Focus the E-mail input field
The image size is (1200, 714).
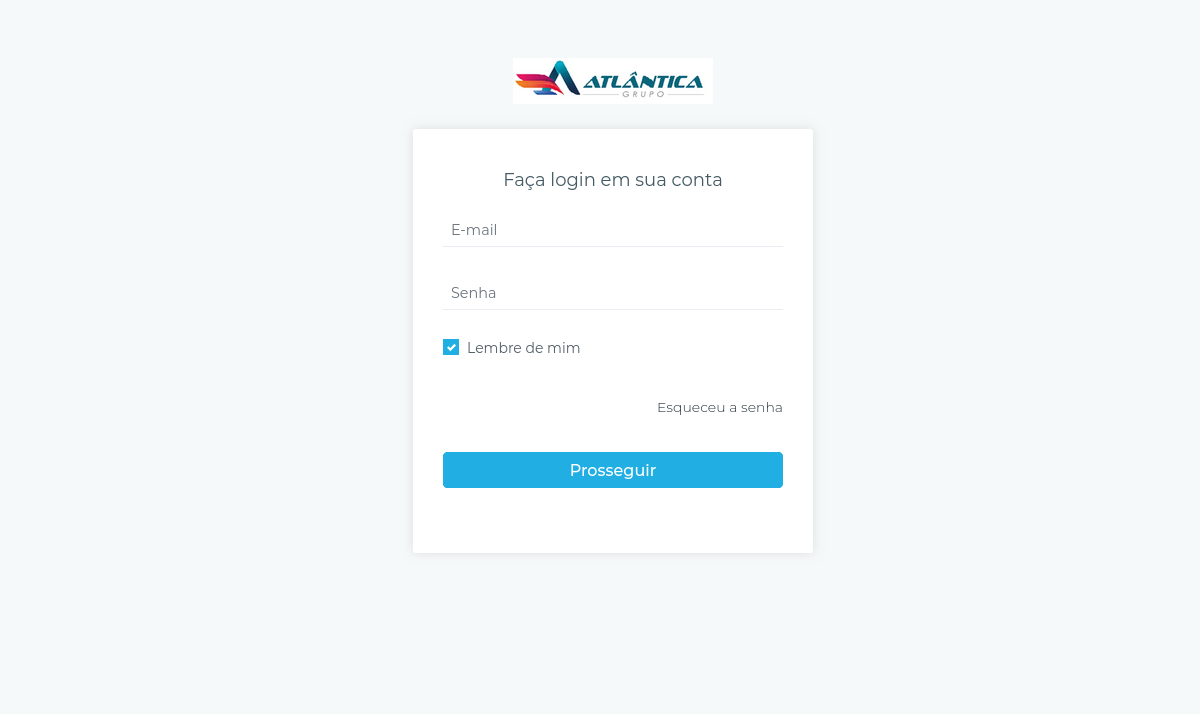pos(613,230)
